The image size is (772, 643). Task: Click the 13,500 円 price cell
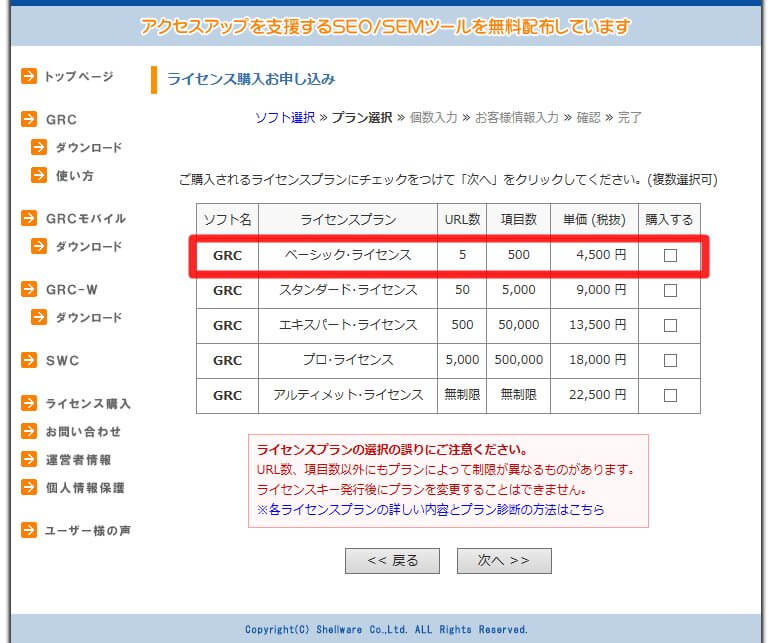(594, 325)
